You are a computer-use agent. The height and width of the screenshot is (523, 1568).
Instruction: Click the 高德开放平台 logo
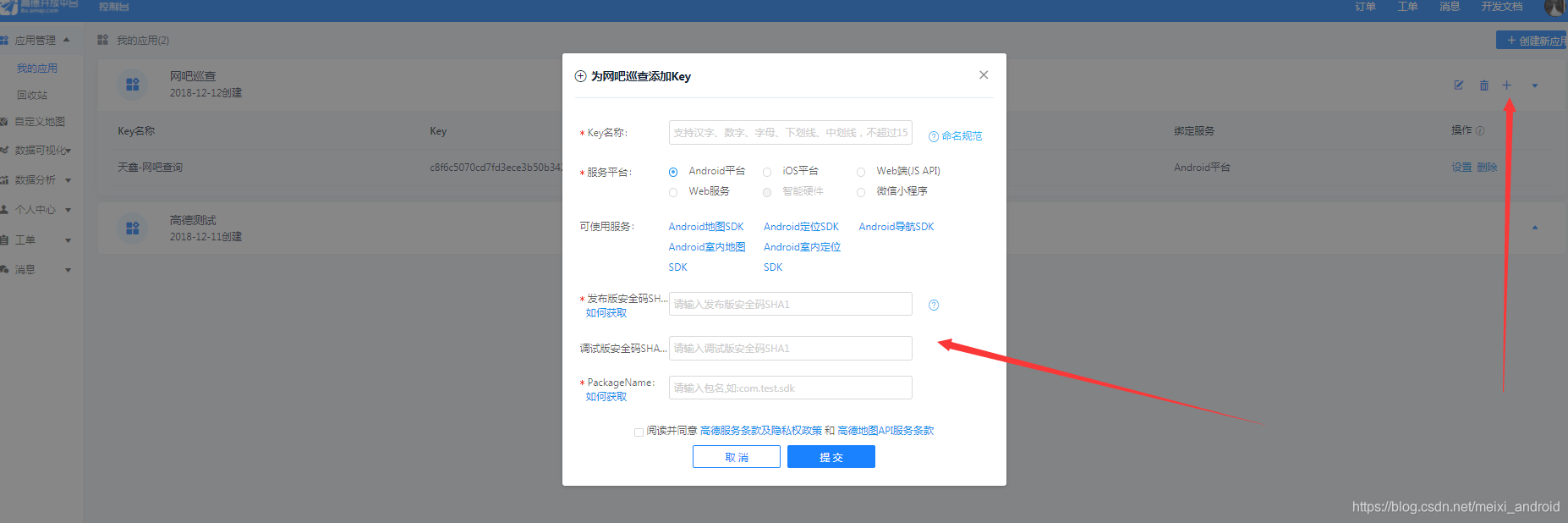click(40, 7)
